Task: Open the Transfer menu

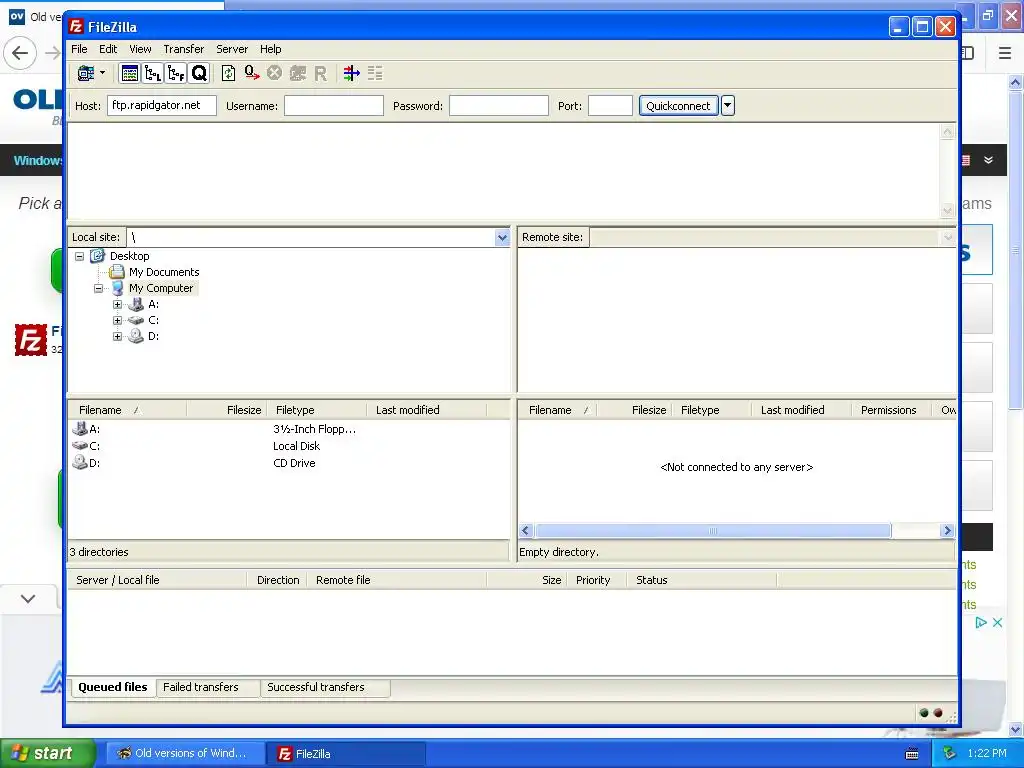Action: [184, 49]
